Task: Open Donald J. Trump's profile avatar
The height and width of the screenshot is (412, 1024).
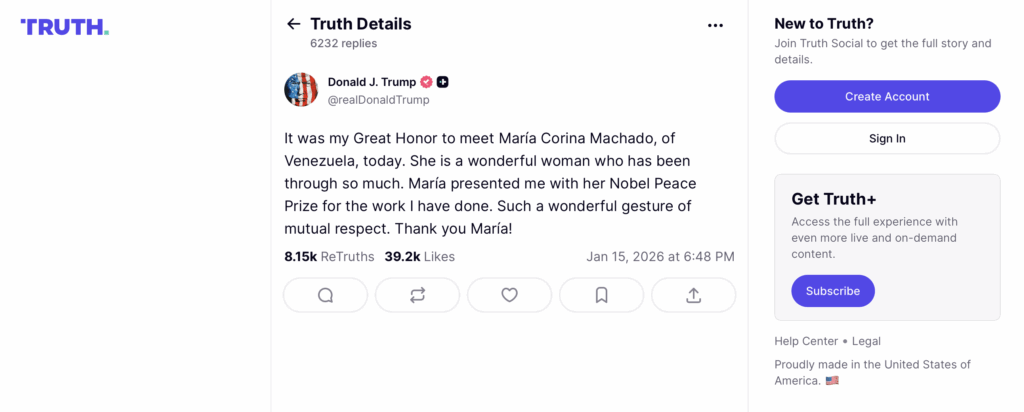Action: coord(301,90)
